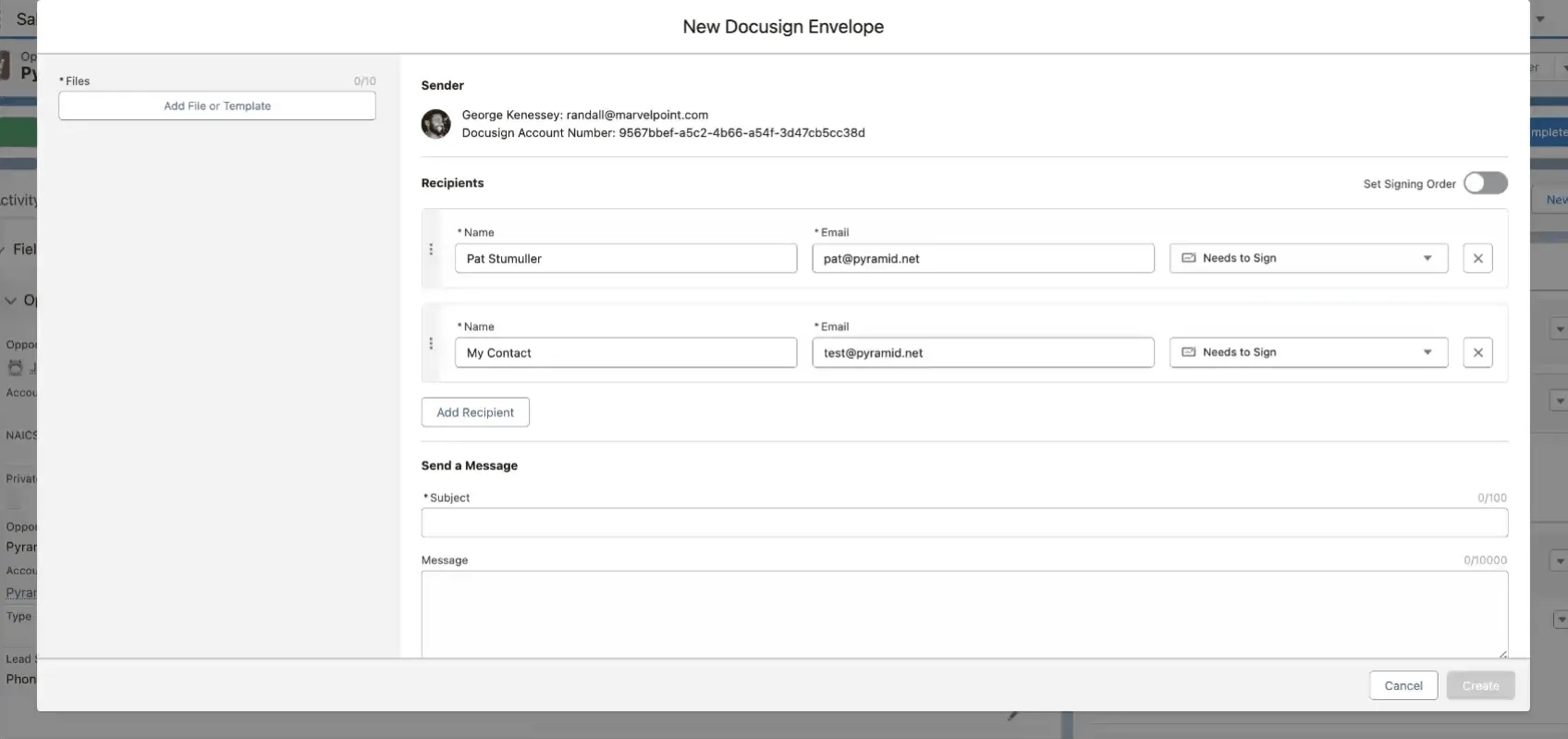Click the Add Recipient button
Image resolution: width=1568 pixels, height=739 pixels.
pyautogui.click(x=475, y=413)
